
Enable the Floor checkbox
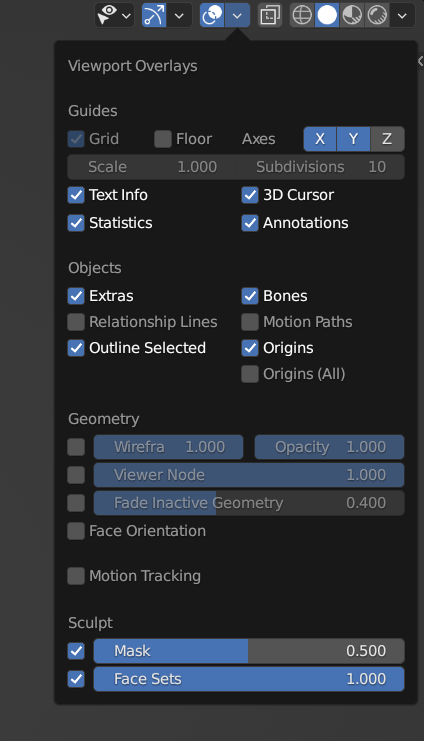pos(163,139)
